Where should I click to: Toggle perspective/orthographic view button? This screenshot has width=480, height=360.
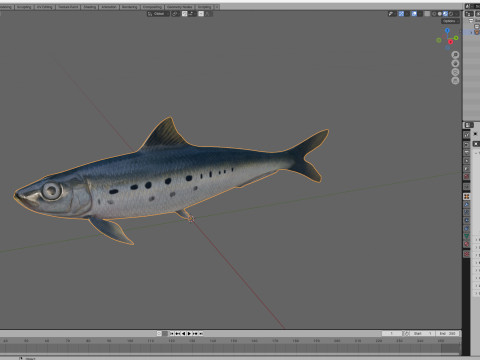(455, 81)
